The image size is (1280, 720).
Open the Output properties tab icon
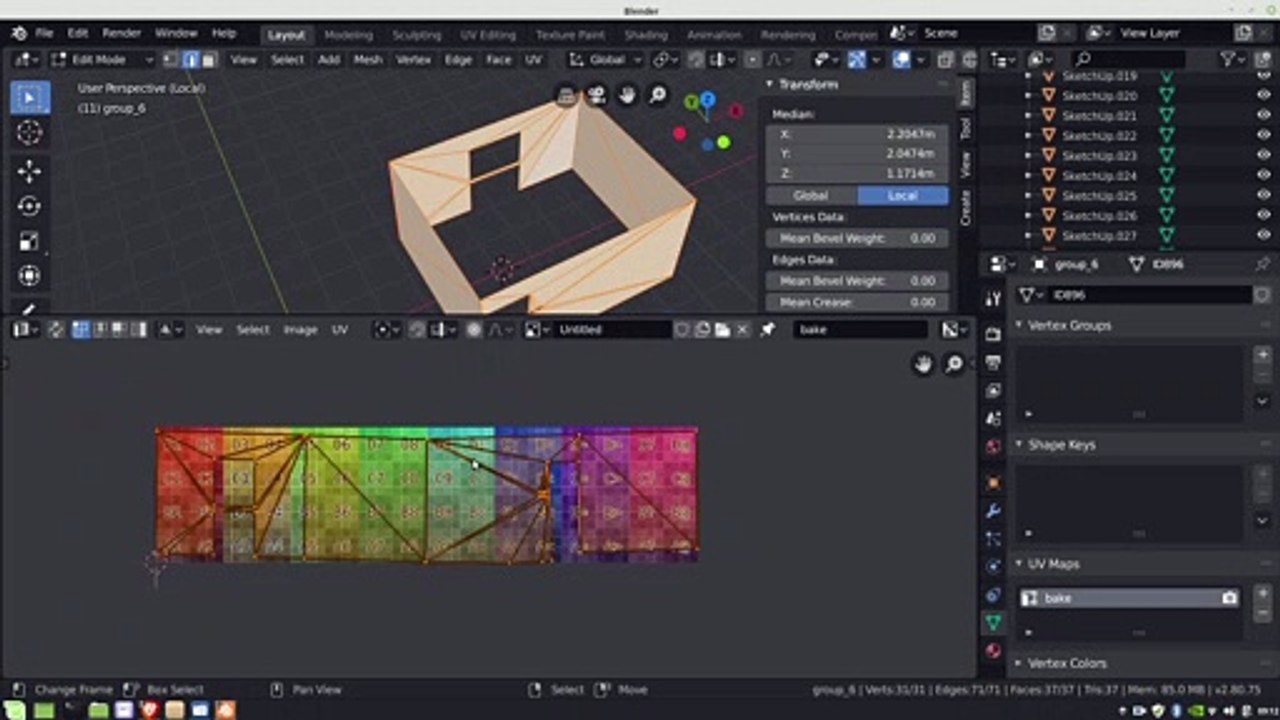pos(992,362)
